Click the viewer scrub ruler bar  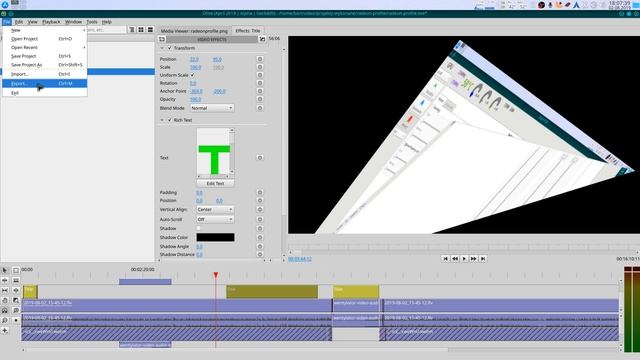point(464,247)
